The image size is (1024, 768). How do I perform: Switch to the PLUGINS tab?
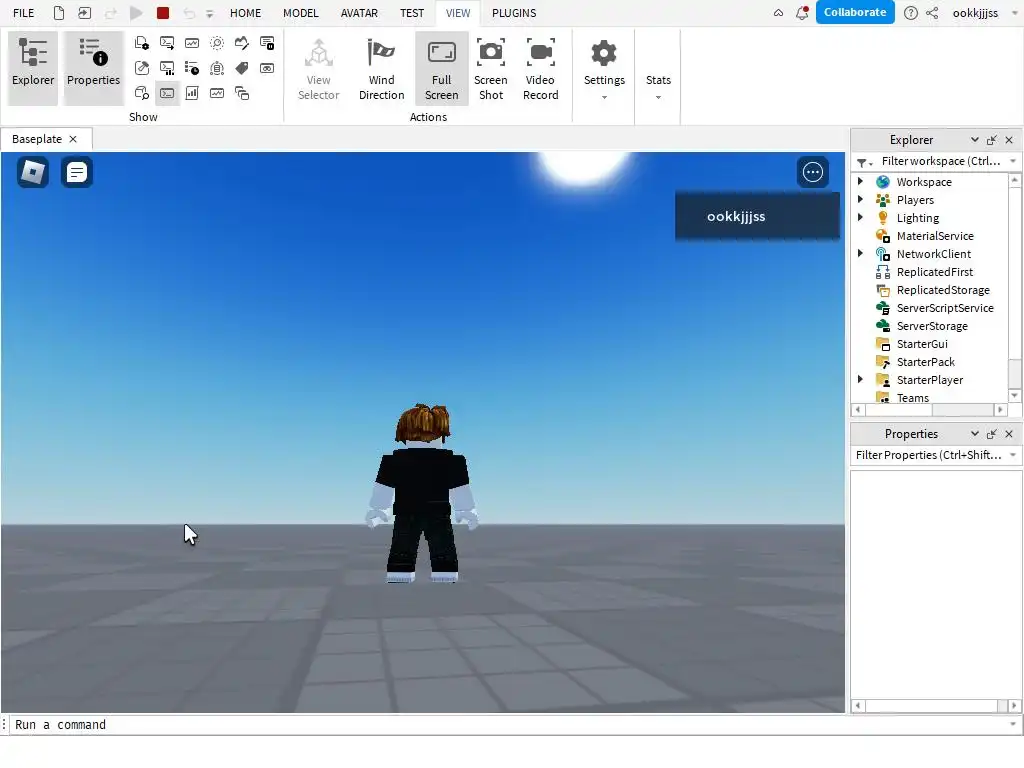514,13
